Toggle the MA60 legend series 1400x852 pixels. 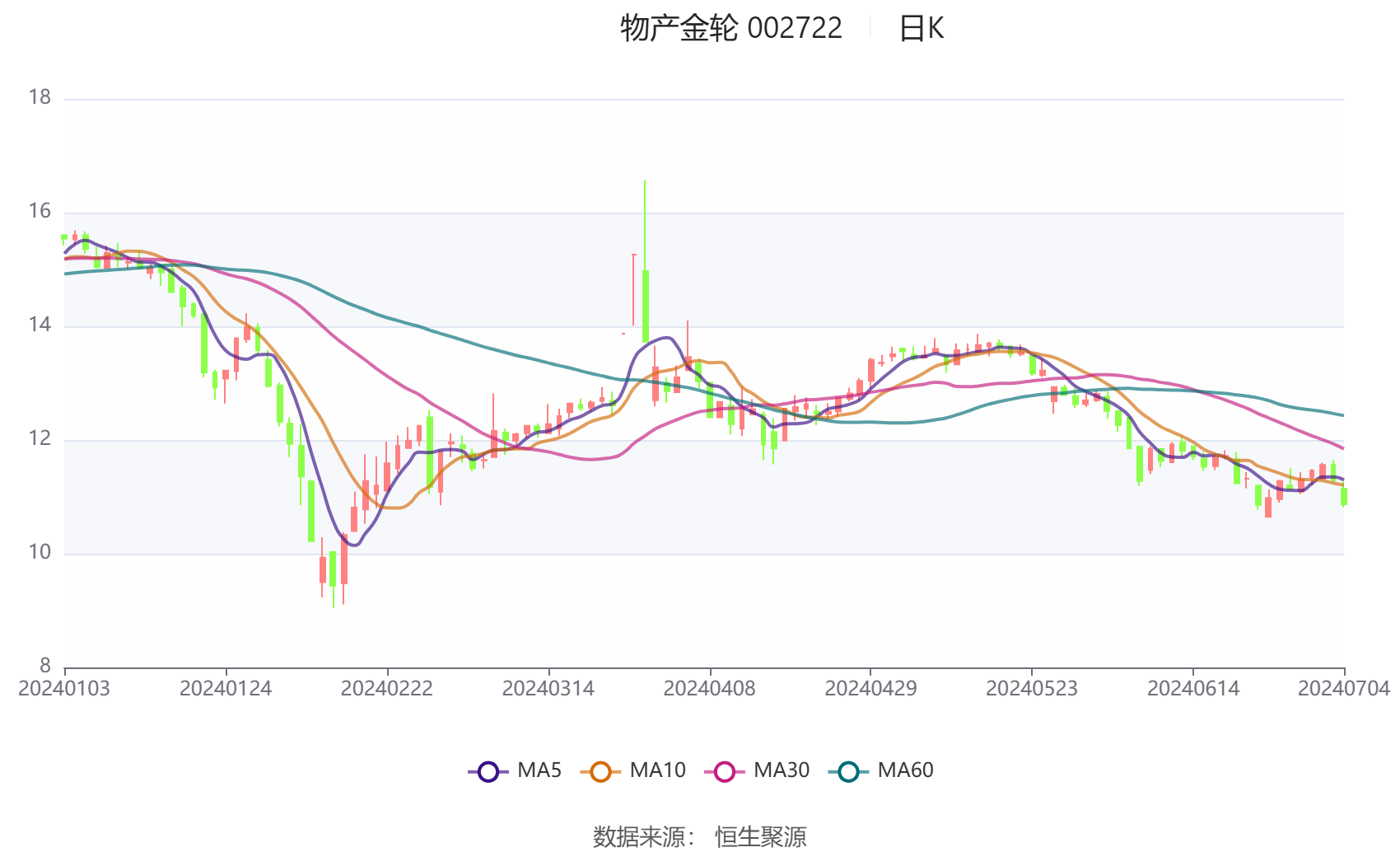(x=881, y=771)
